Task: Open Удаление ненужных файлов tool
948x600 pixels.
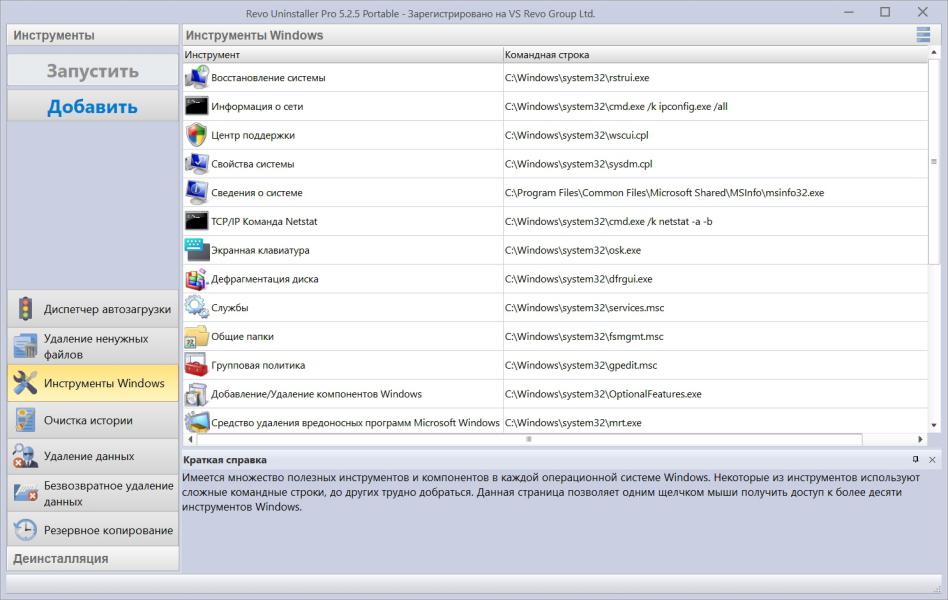Action: [93, 346]
